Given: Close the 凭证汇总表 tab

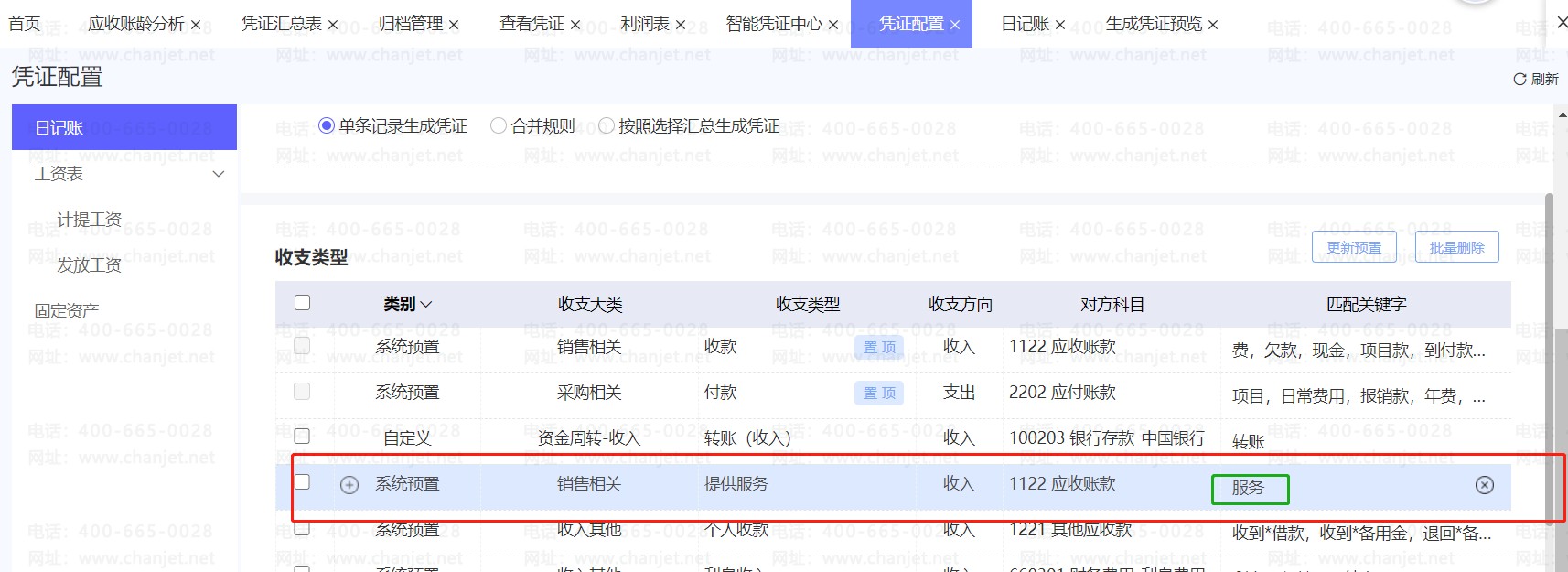Looking at the screenshot, I should tap(333, 25).
